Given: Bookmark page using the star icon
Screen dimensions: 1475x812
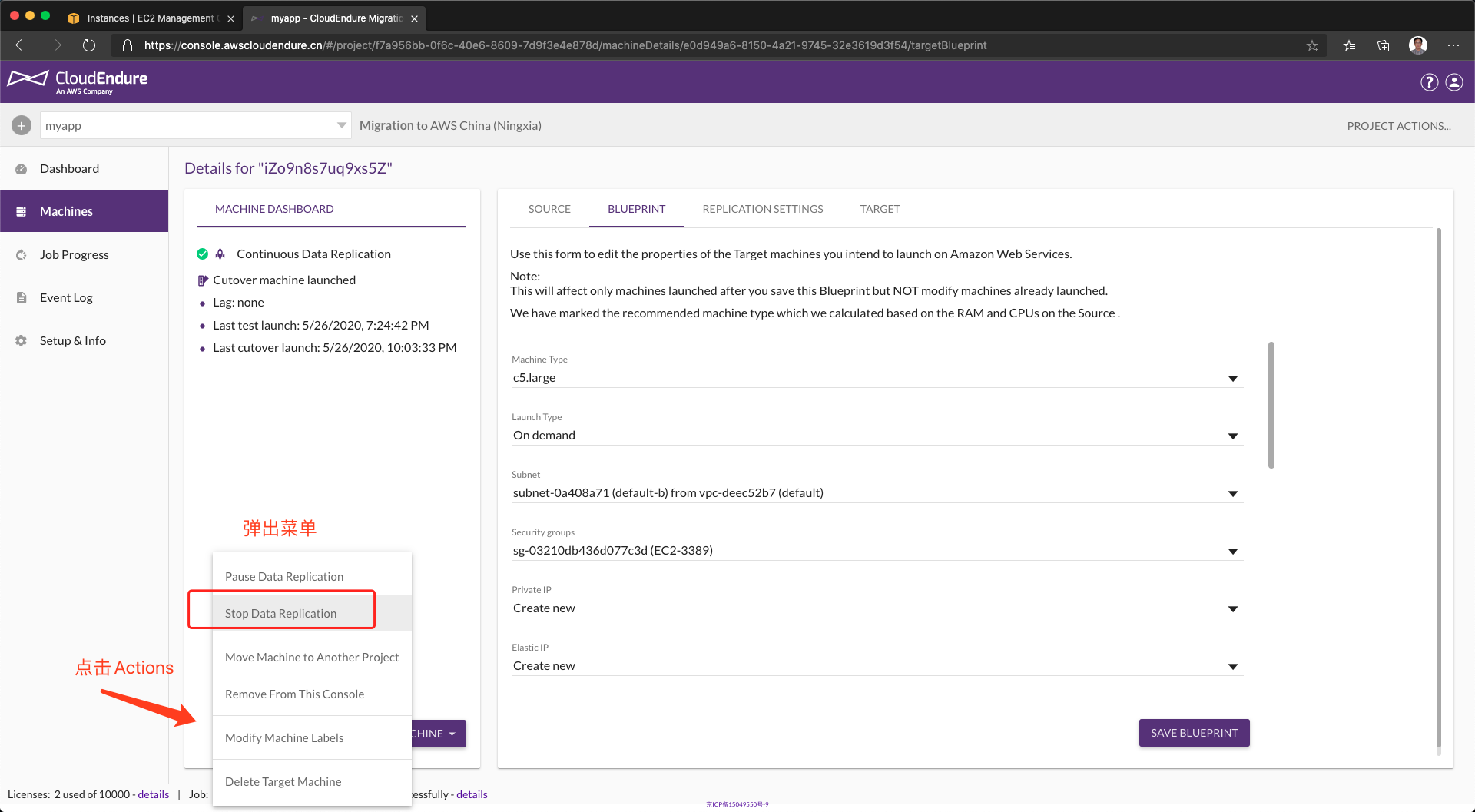Looking at the screenshot, I should coord(1312,45).
